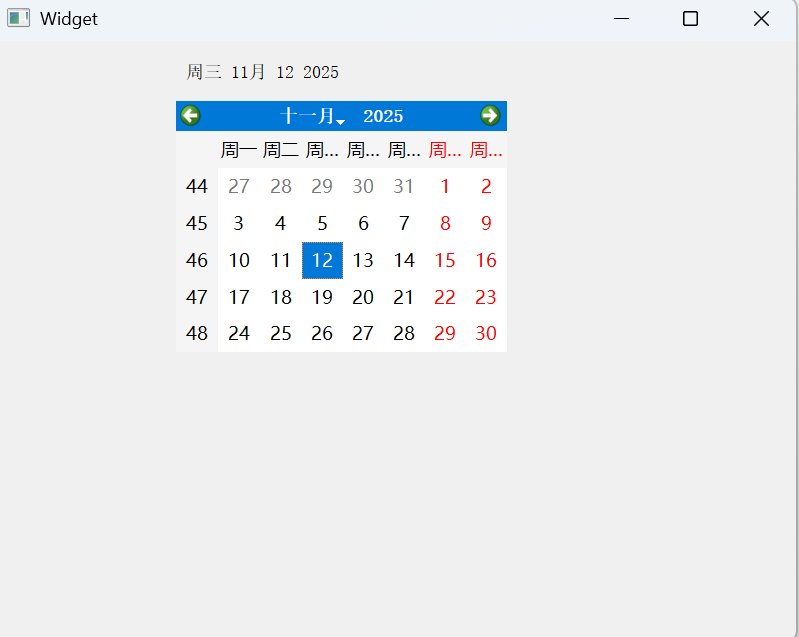Select date 17 in week 47 row
The height and width of the screenshot is (637, 799).
[x=239, y=297]
